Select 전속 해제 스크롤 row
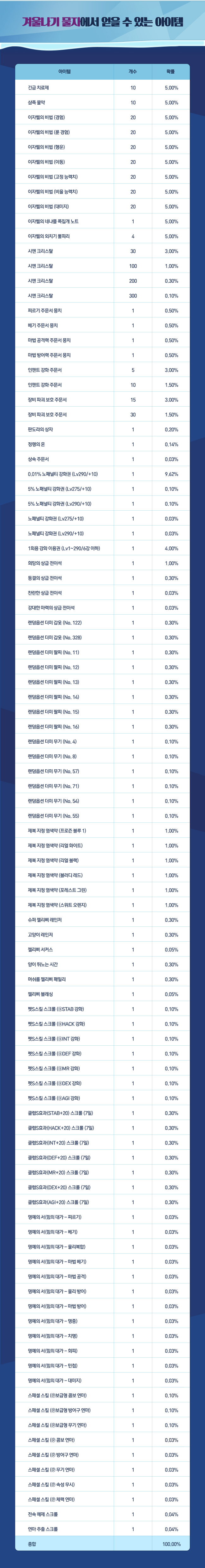The height and width of the screenshot is (1568, 205). (102, 1513)
